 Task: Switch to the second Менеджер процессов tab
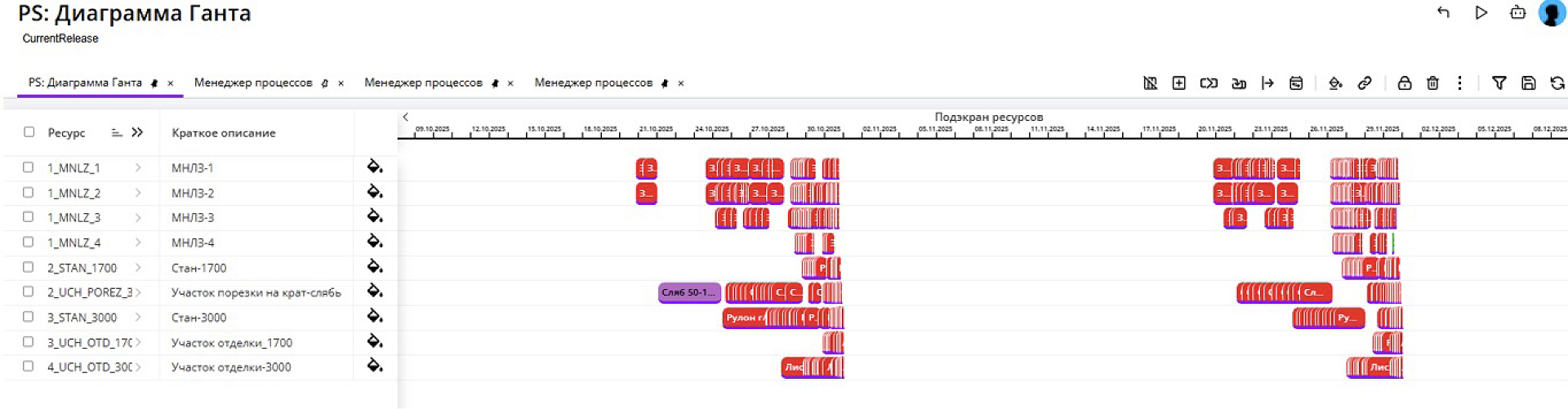(423, 82)
